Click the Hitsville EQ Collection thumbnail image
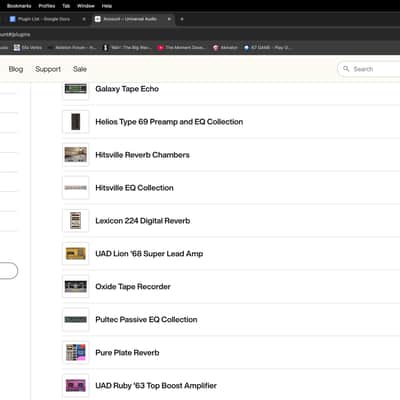 (x=76, y=188)
